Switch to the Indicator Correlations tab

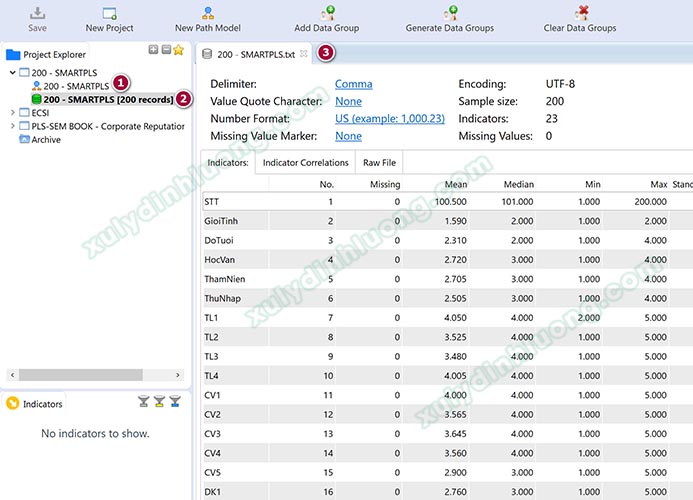click(305, 163)
